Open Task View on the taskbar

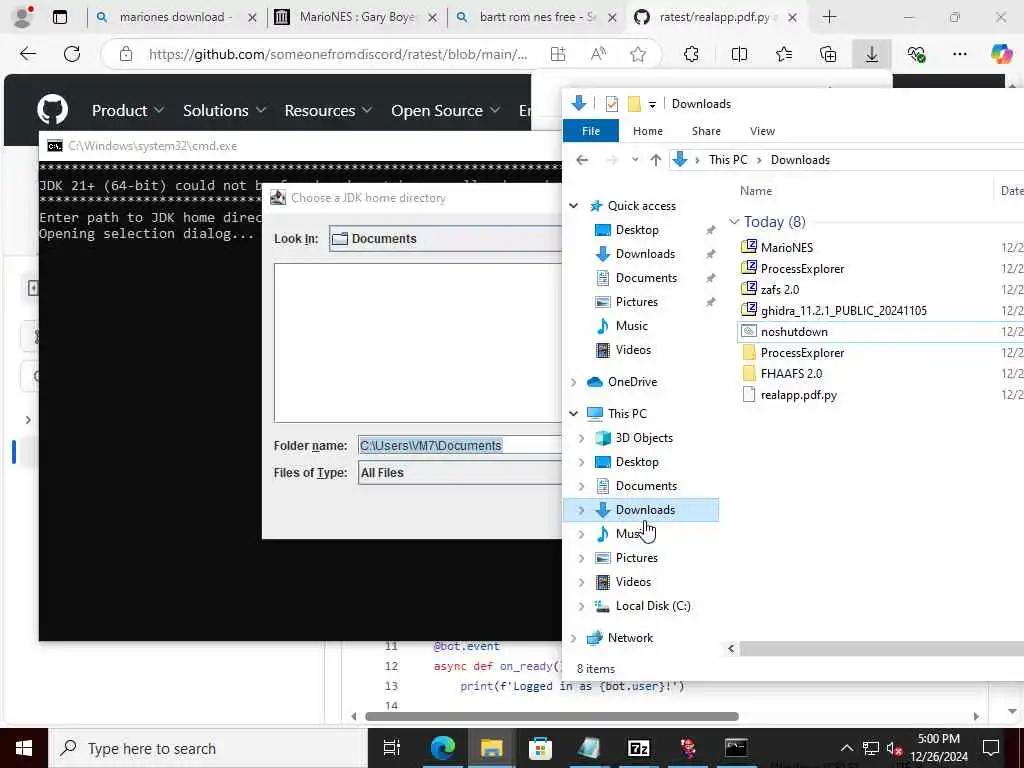pyautogui.click(x=391, y=748)
